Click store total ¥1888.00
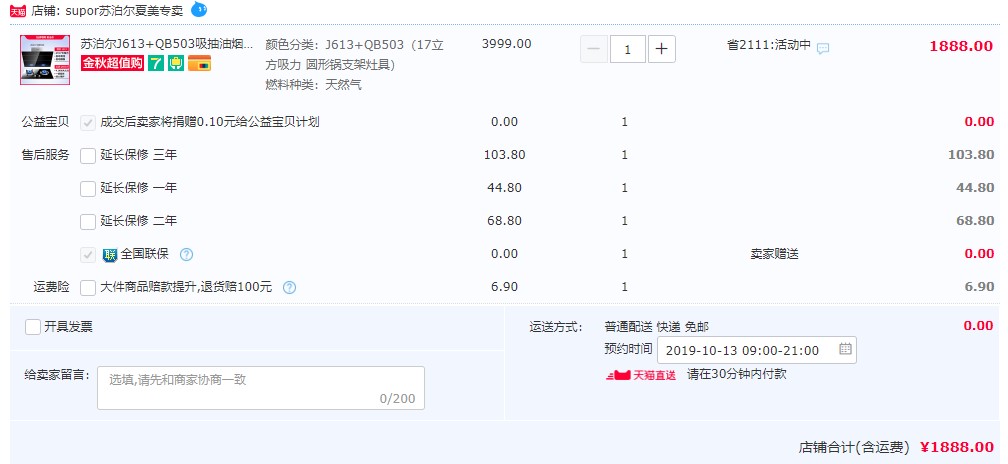1008x464 pixels. point(957,447)
